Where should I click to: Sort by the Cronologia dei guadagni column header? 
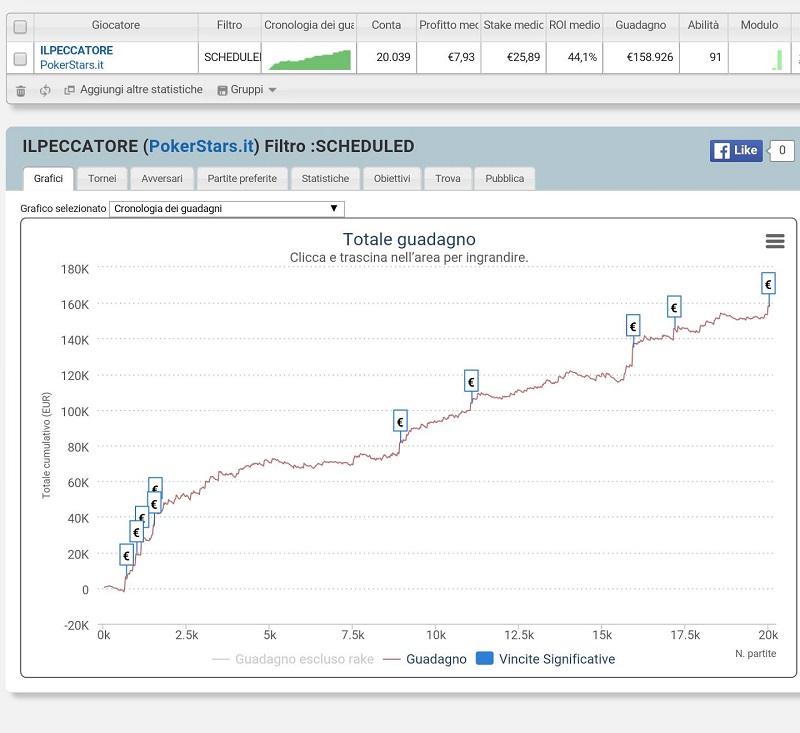[309, 25]
